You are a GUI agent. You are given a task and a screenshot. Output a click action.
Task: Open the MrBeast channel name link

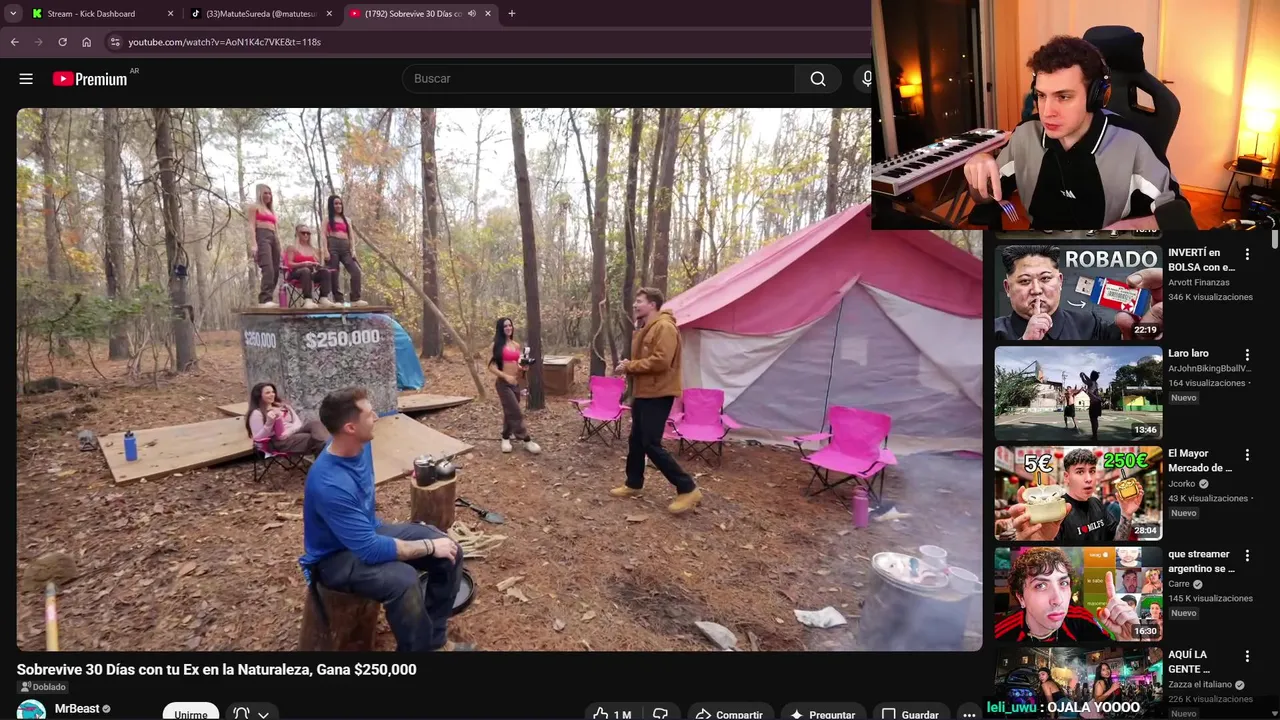(77, 709)
